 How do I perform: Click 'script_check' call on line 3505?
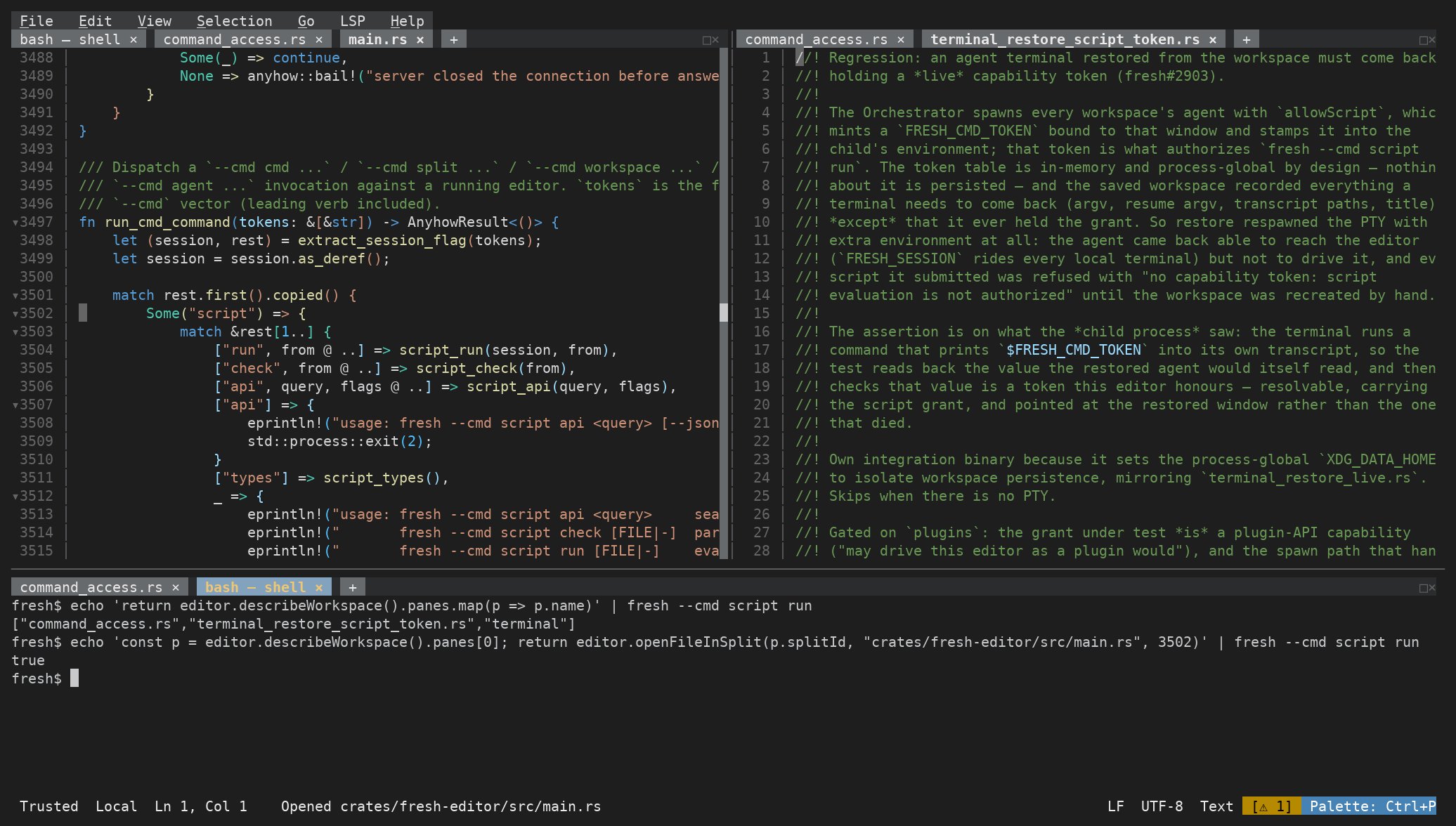[467, 369]
